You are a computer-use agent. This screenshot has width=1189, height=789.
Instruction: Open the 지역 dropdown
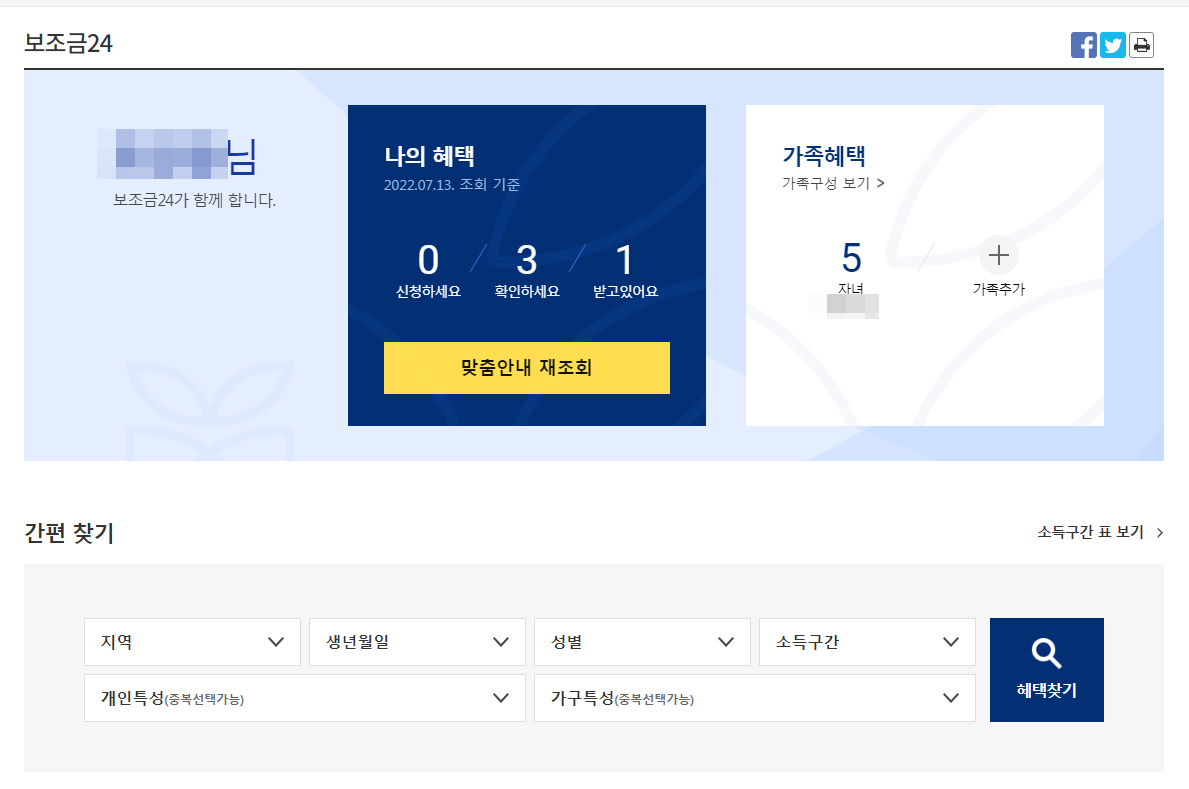click(193, 642)
